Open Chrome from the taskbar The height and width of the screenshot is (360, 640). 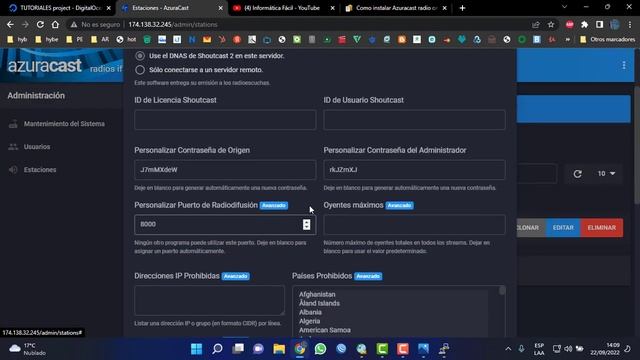[300, 349]
